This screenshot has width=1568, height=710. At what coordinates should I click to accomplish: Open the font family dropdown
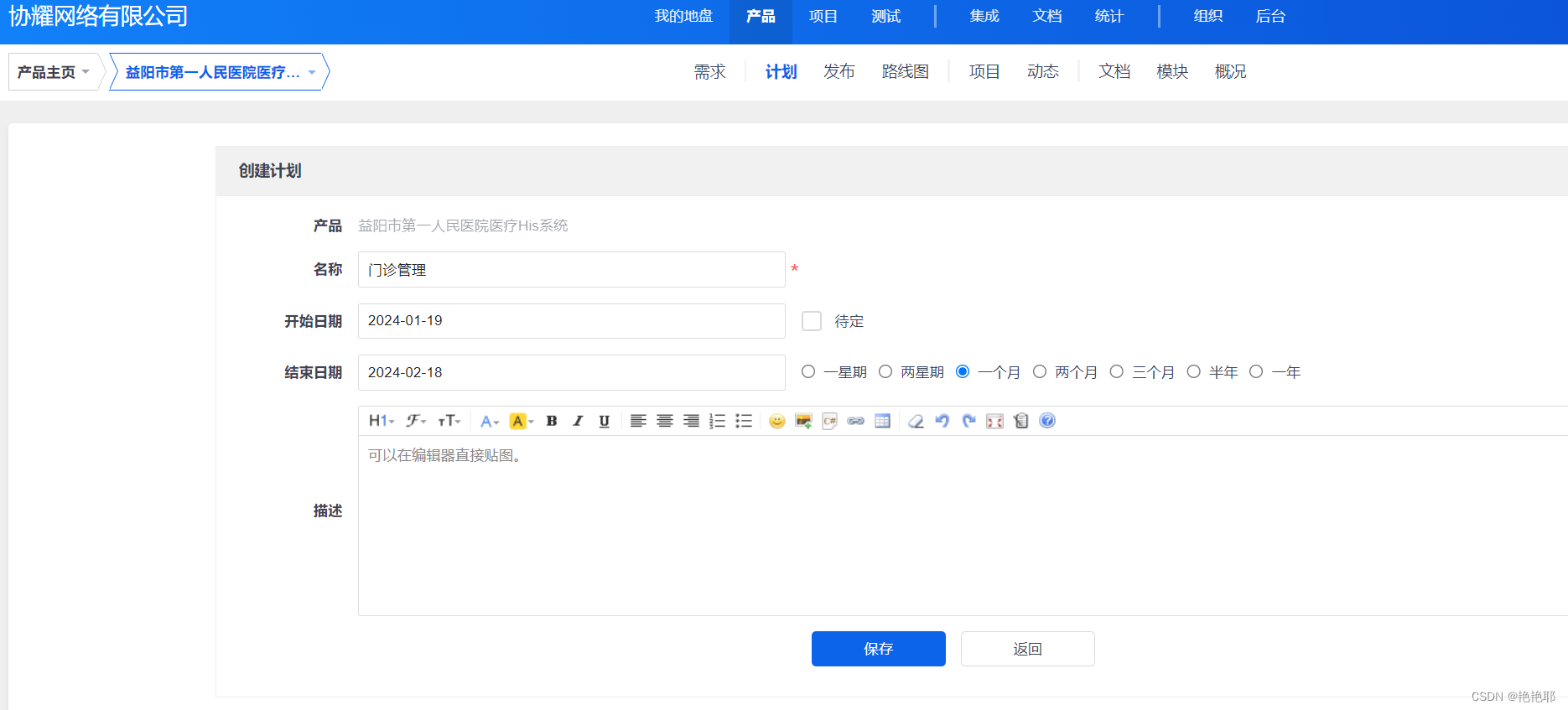417,421
